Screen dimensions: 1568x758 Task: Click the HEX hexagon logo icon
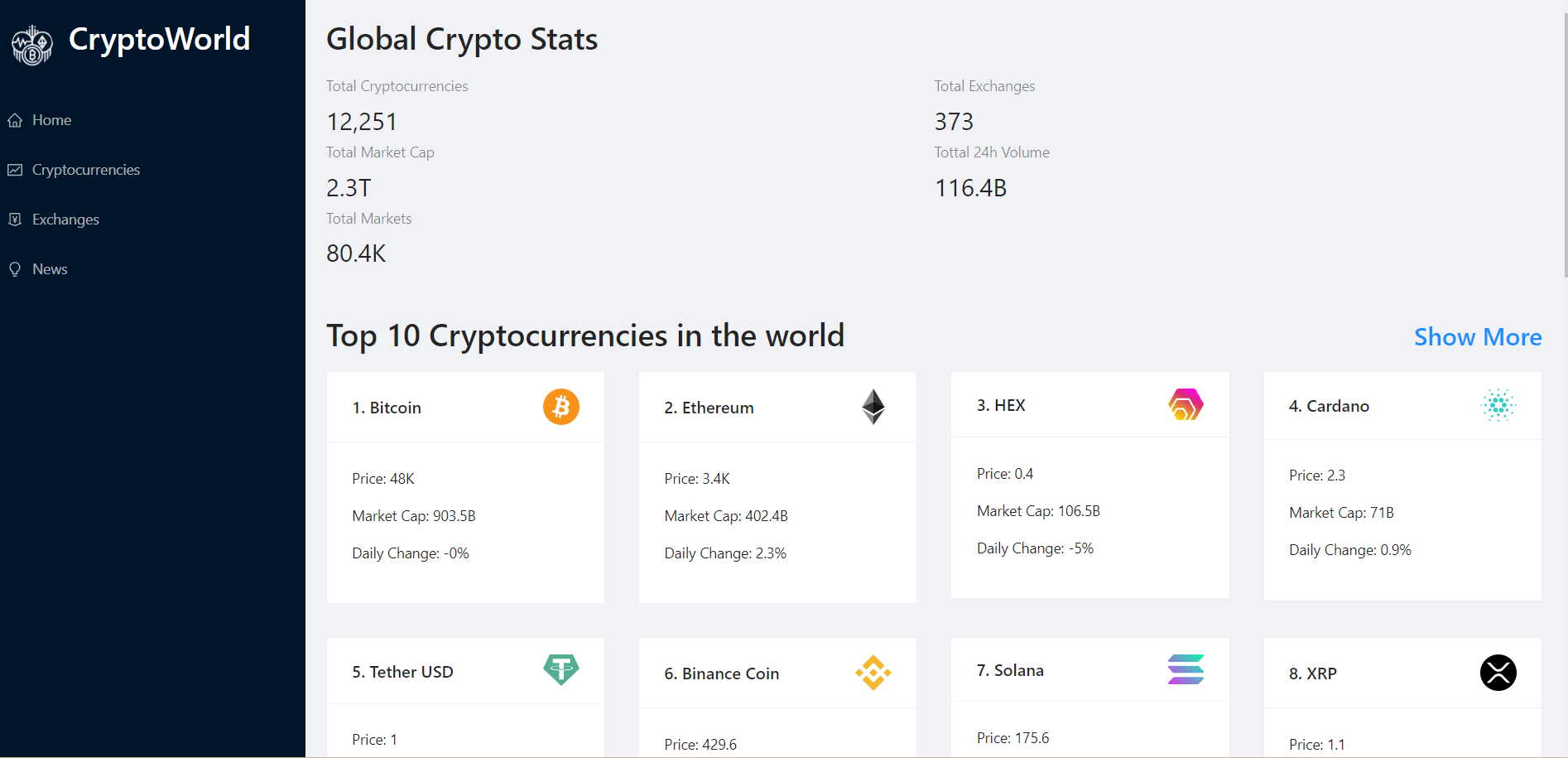click(1186, 404)
